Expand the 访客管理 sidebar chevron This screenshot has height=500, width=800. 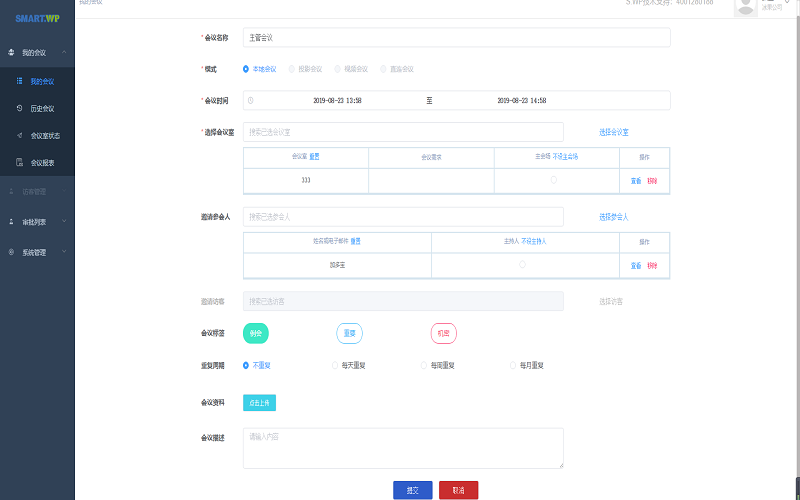click(x=64, y=191)
